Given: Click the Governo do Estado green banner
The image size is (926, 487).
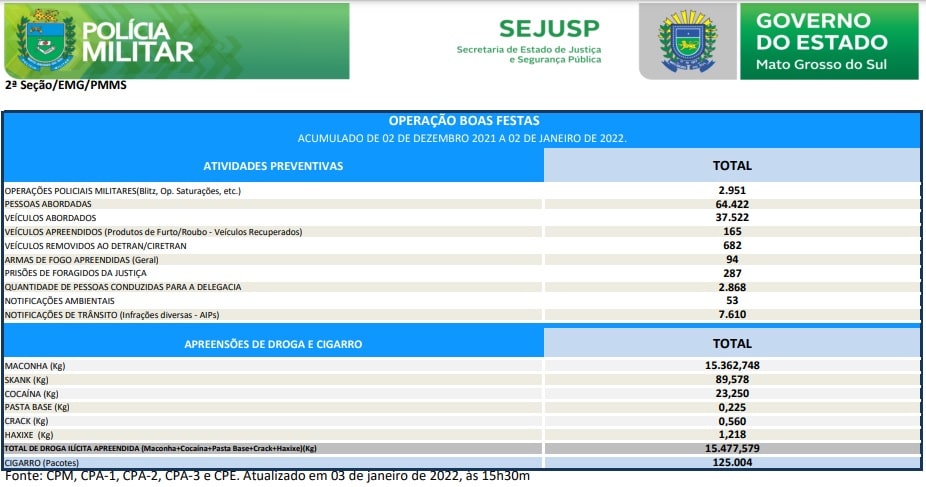Looking at the screenshot, I should click(x=828, y=41).
